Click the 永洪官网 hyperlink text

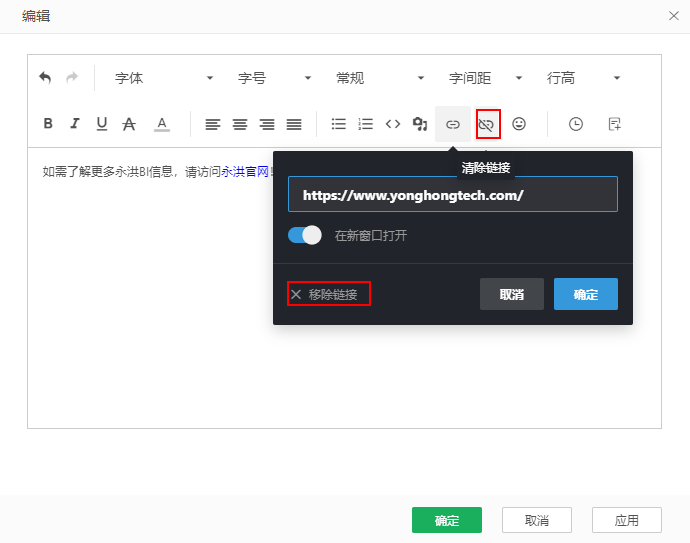245,172
